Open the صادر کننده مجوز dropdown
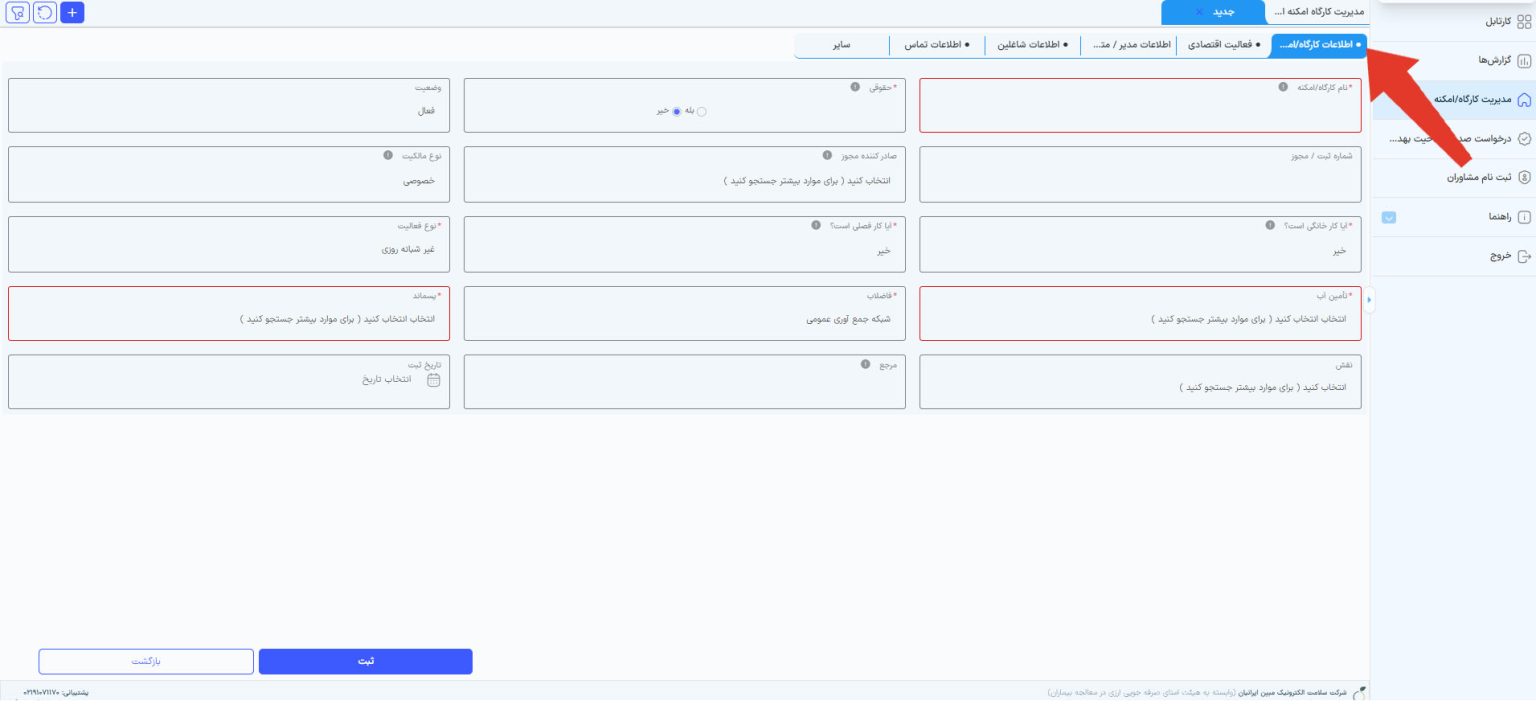This screenshot has width=1536, height=705. [x=685, y=174]
